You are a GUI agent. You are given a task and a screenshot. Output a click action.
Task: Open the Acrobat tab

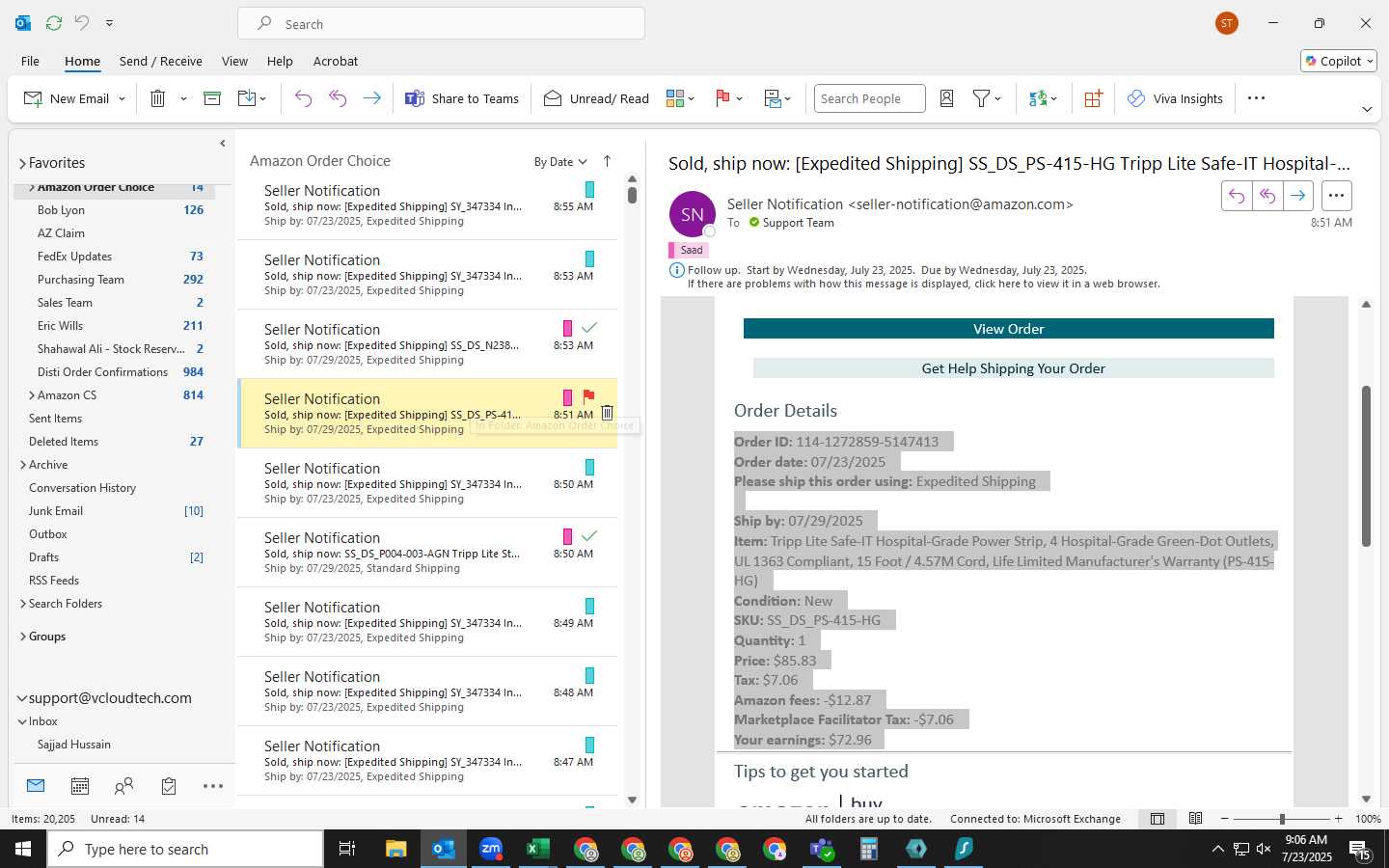coord(336,61)
